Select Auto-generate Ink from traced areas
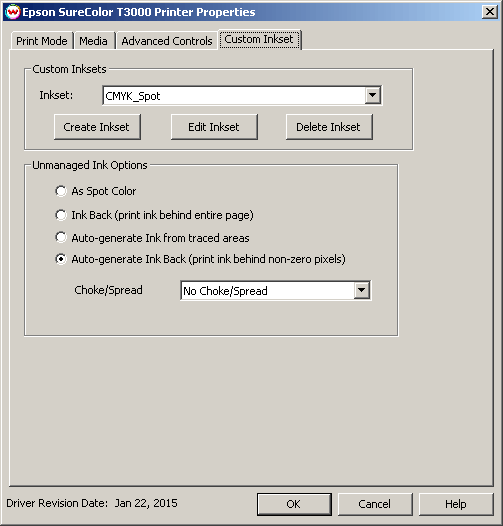Screen dimensions: 503x526 (152, 238)
